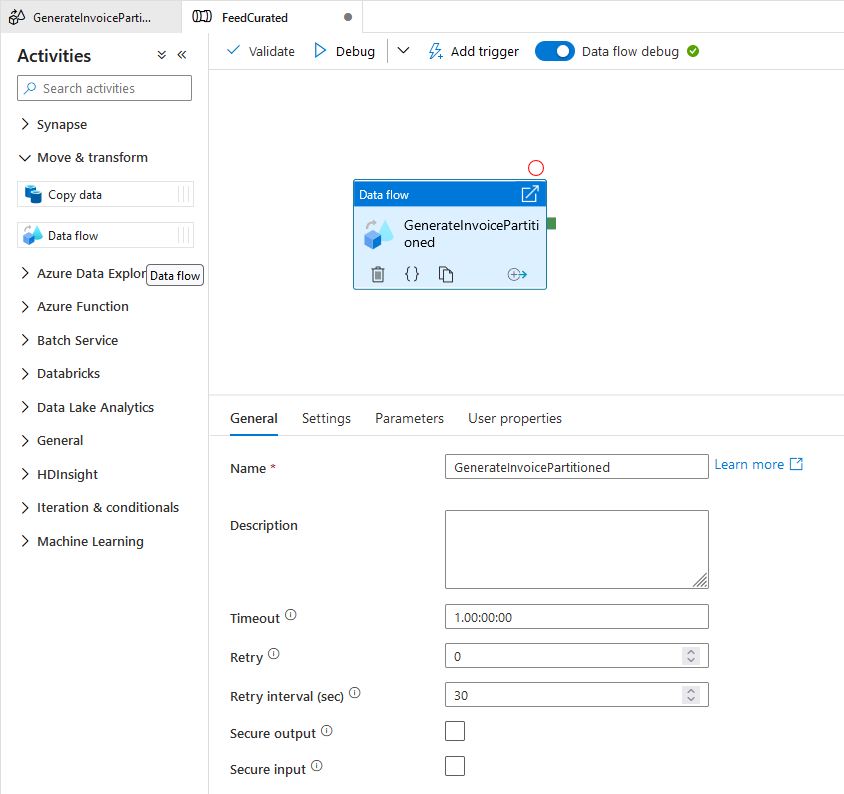Show the Retry info tooltip icon
The image size is (844, 794).
[x=274, y=654]
